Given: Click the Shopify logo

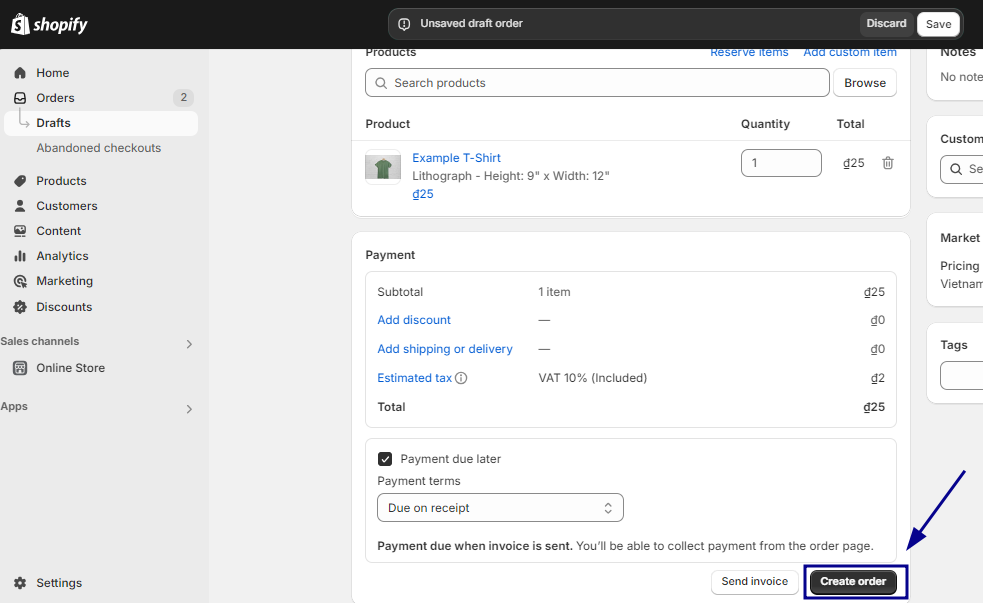Looking at the screenshot, I should (50, 24).
